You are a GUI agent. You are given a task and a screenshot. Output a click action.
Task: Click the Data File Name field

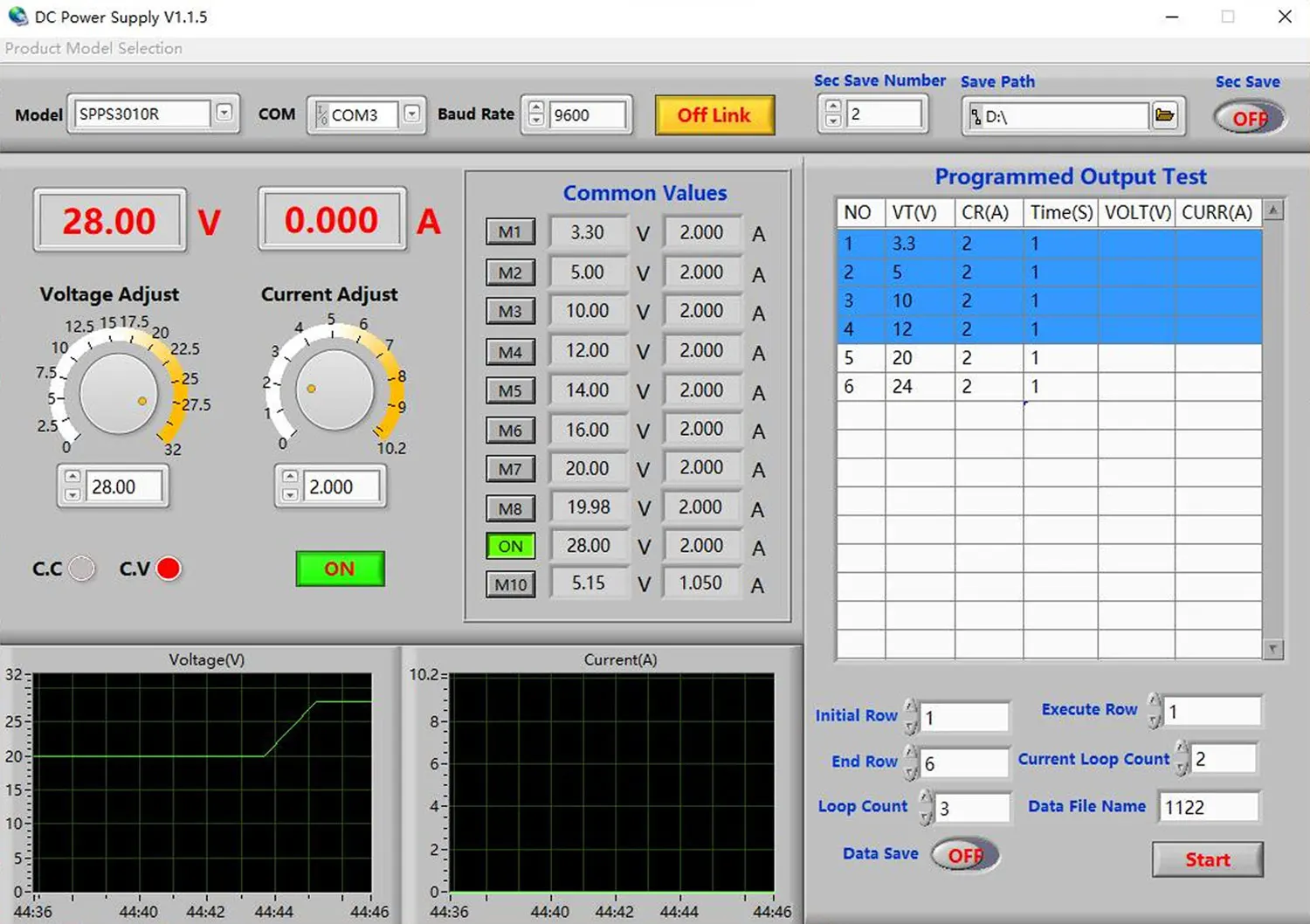click(x=1208, y=807)
